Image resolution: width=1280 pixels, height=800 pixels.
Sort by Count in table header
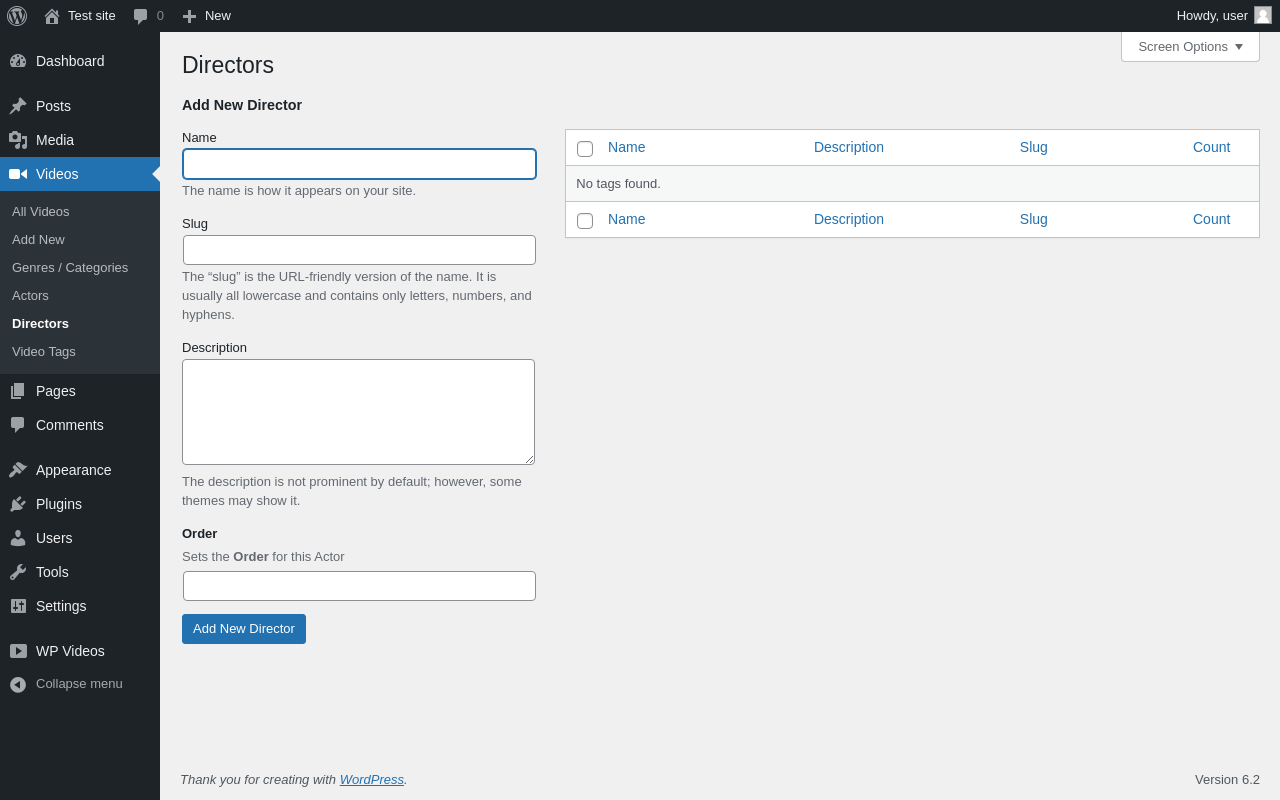pos(1212,147)
